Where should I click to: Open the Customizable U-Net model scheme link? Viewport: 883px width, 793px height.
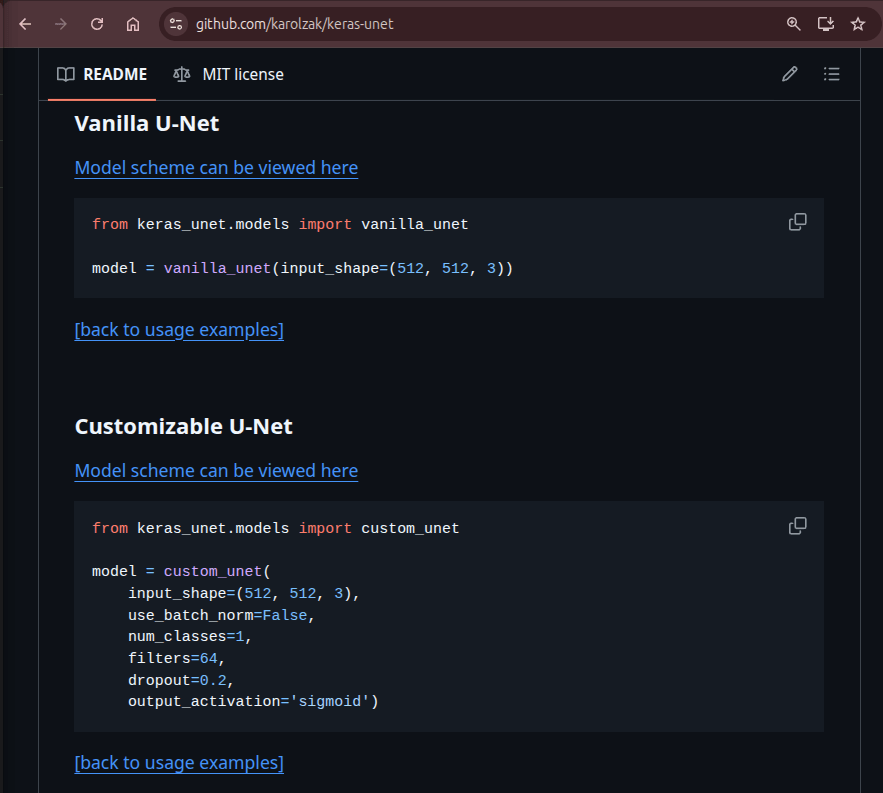(216, 471)
